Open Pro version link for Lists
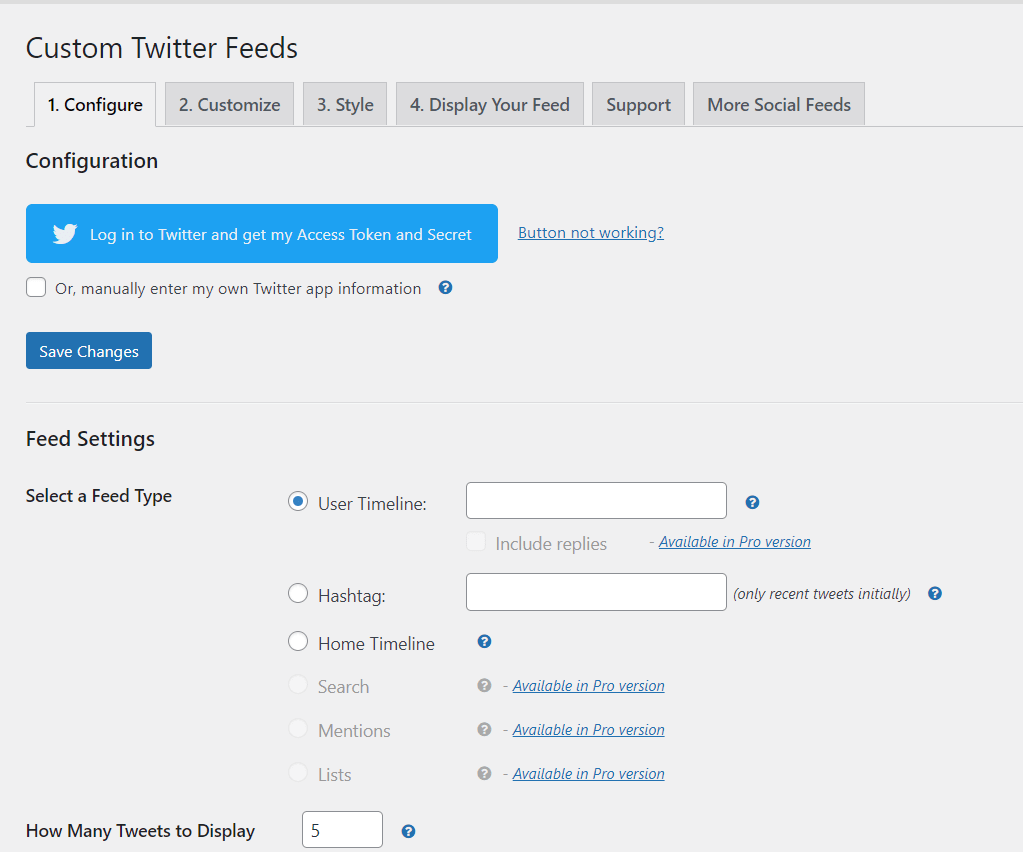 588,774
